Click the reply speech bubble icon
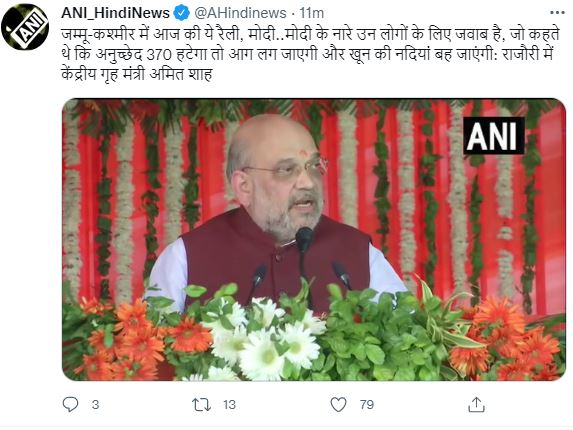Image resolution: width=573 pixels, height=430 pixels. coord(71,404)
